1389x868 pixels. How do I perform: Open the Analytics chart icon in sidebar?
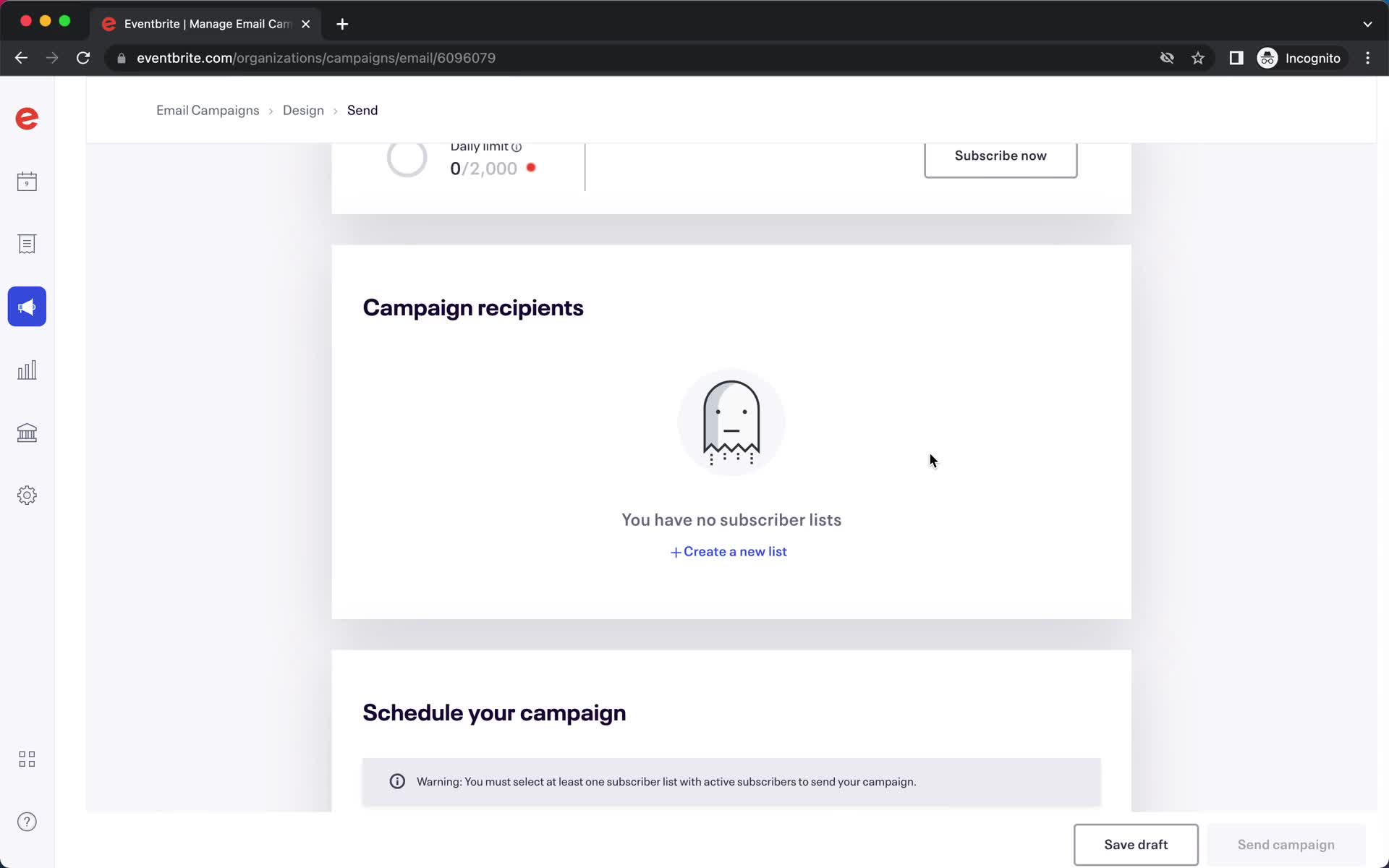pos(27,369)
